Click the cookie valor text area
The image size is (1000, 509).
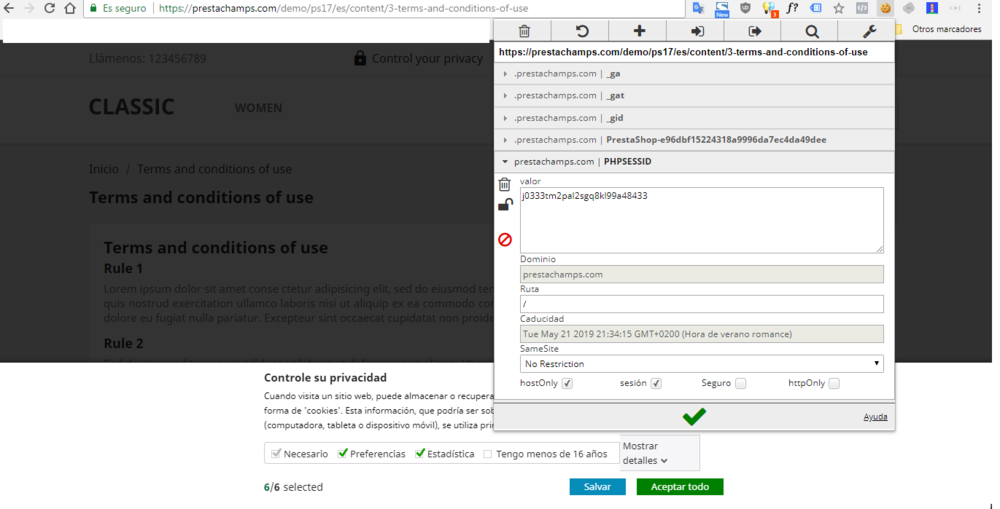(x=702, y=220)
